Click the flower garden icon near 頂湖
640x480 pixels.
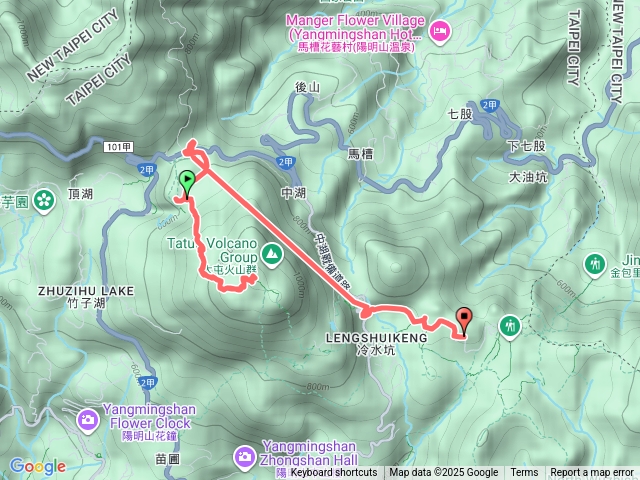point(44,202)
